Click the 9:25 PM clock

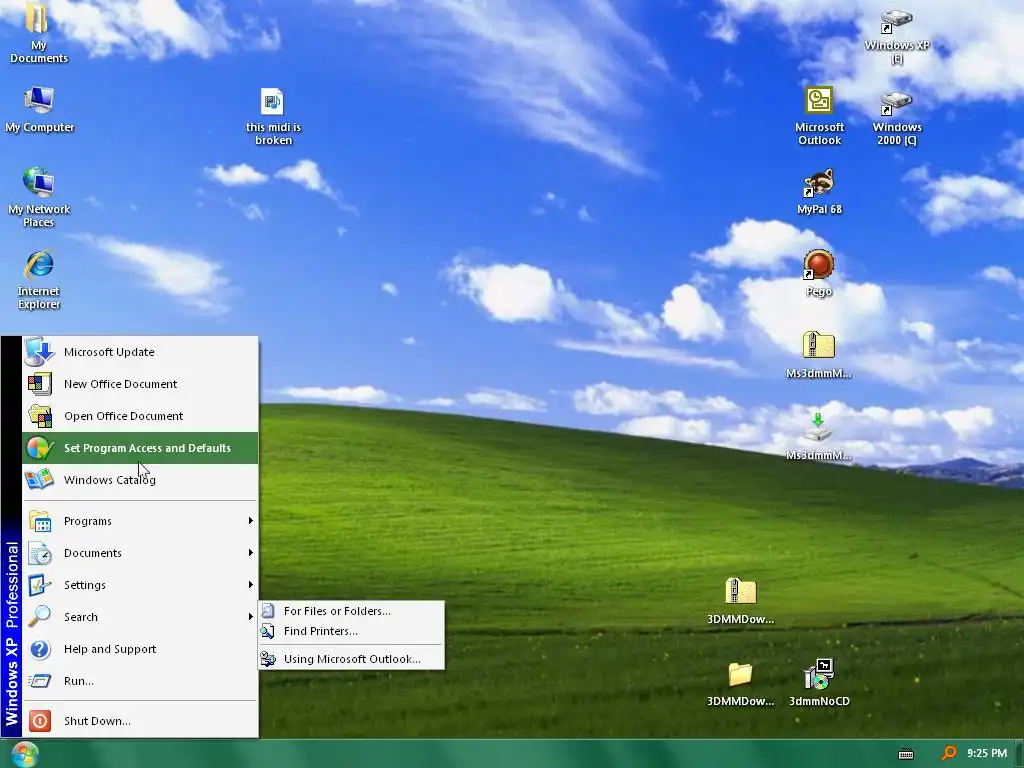click(987, 753)
